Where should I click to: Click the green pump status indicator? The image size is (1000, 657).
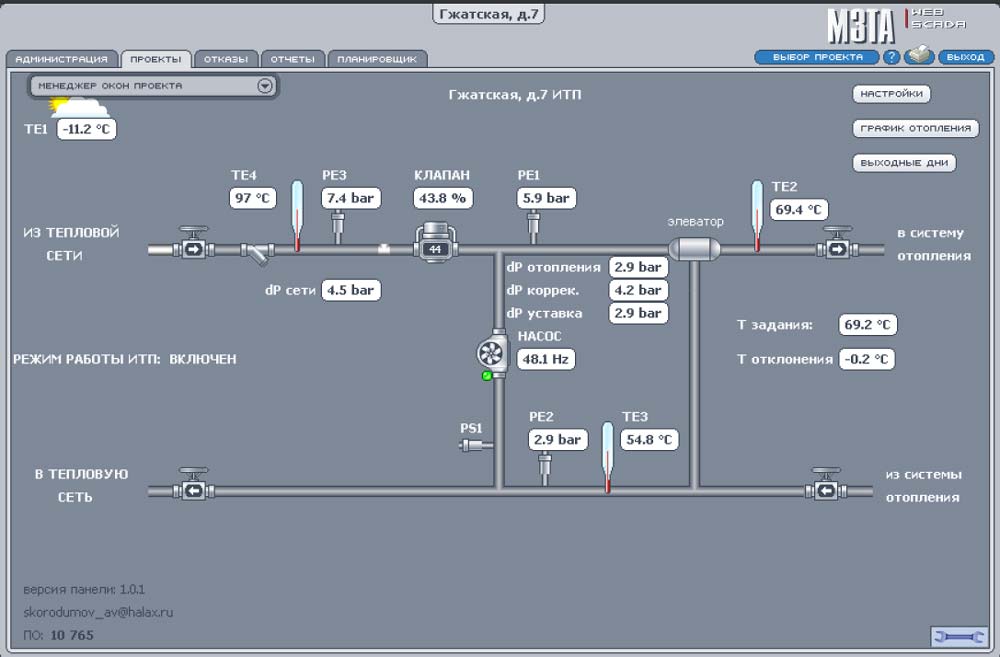tap(487, 376)
